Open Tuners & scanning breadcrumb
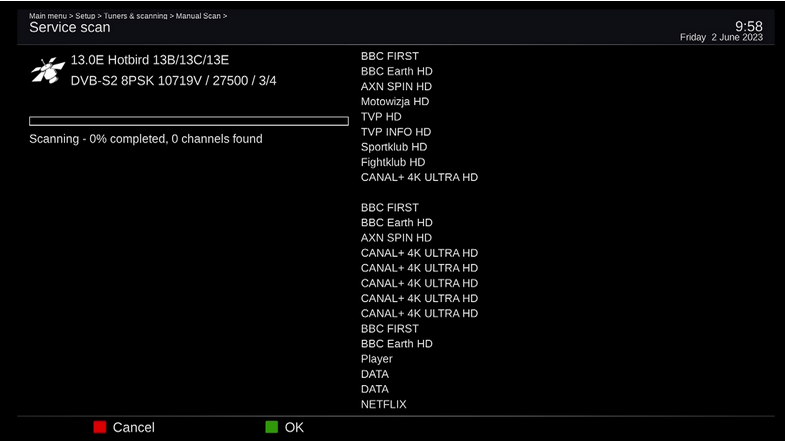This screenshot has height=441, width=785. 135,16
